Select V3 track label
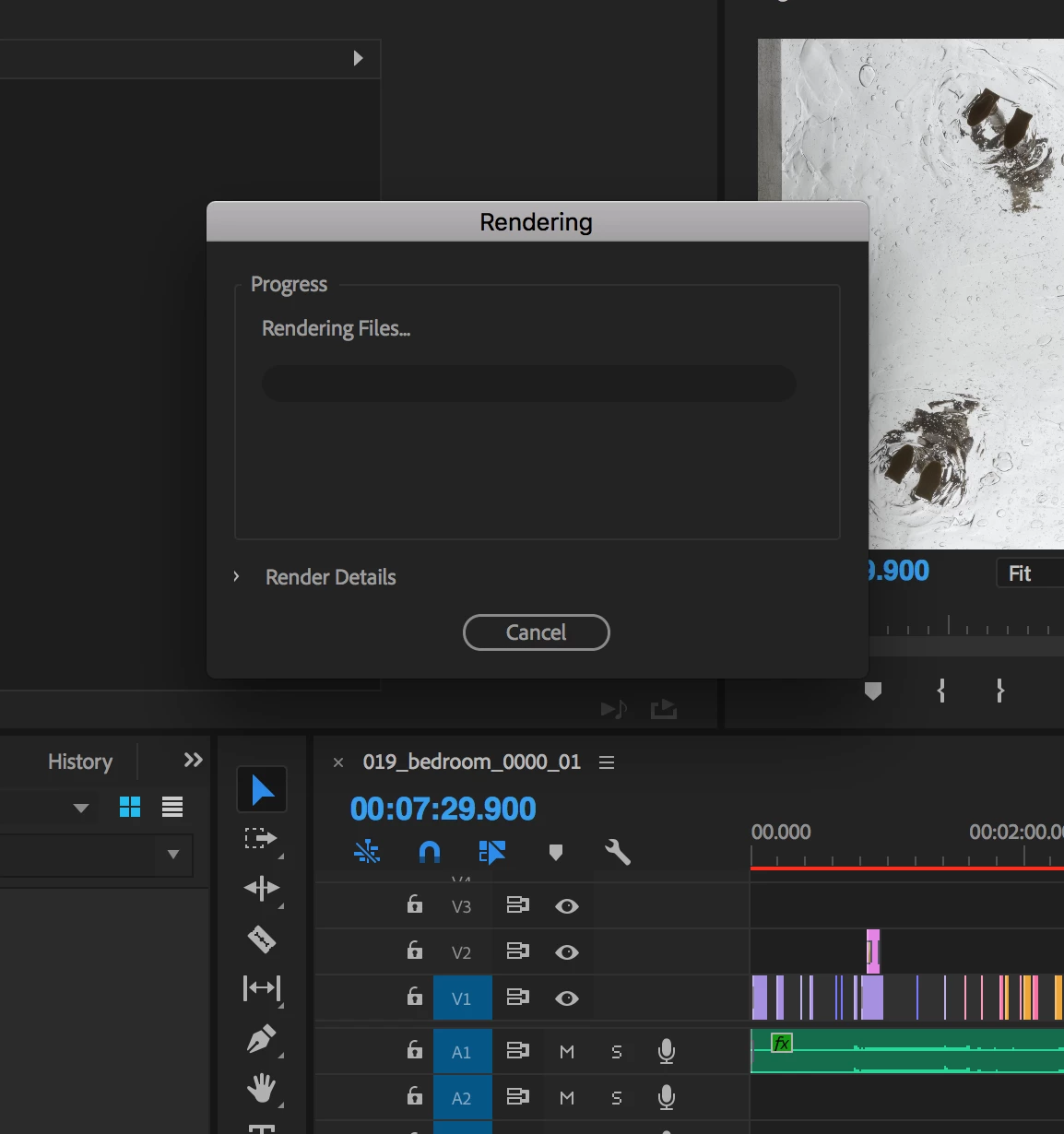1064x1134 pixels. [462, 906]
